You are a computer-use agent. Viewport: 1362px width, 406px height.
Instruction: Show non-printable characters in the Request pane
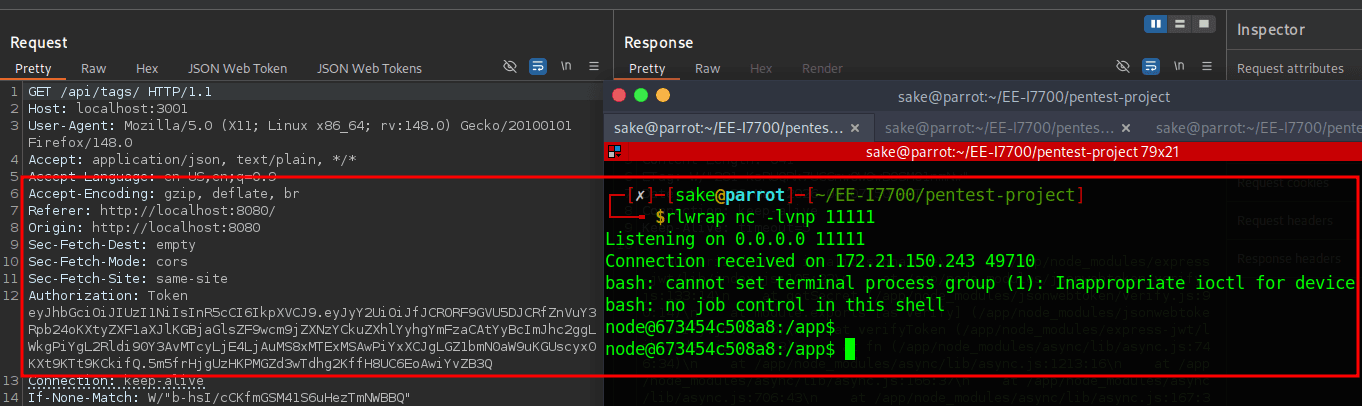pos(566,67)
